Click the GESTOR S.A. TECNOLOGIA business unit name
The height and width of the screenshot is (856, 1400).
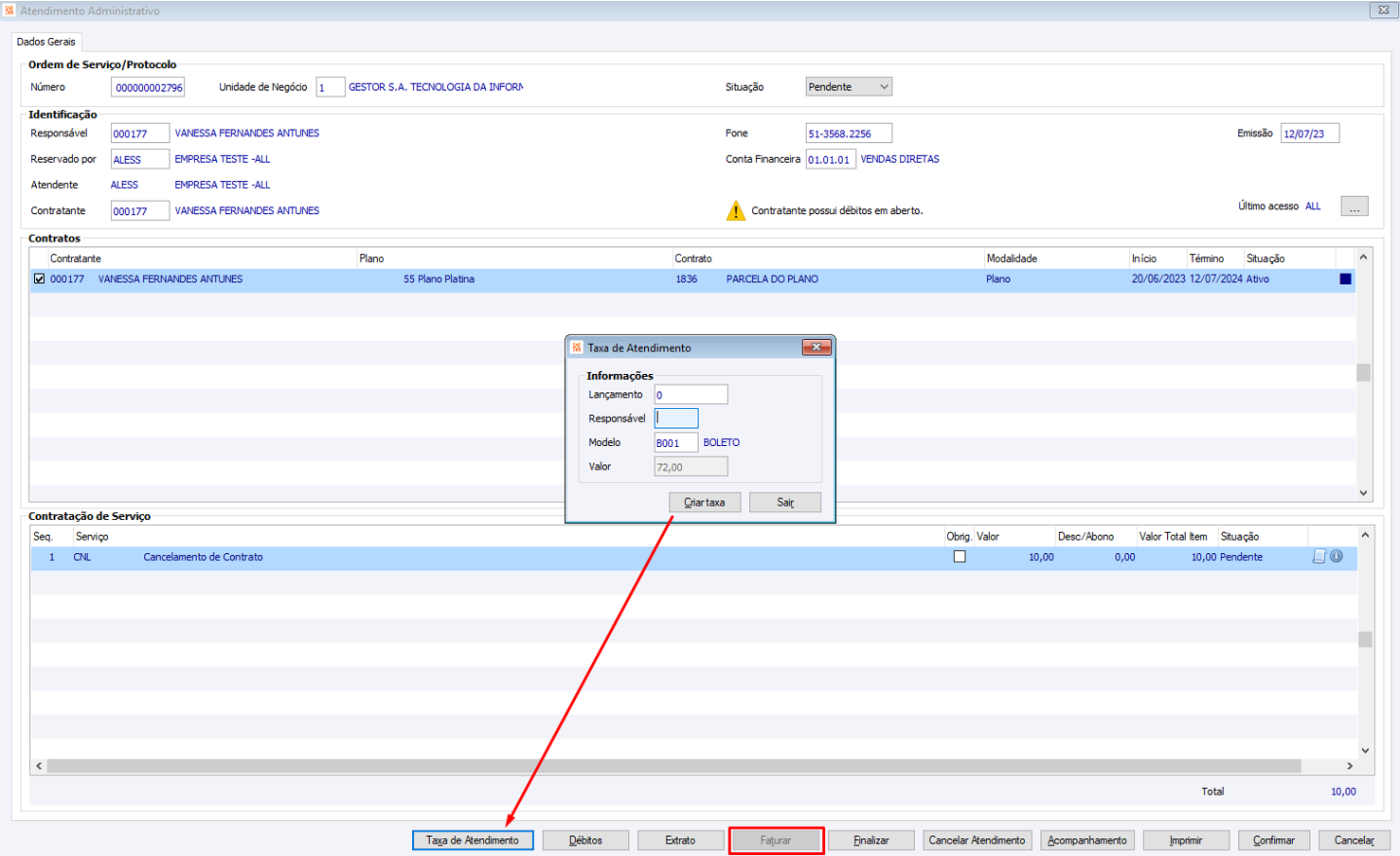click(436, 87)
